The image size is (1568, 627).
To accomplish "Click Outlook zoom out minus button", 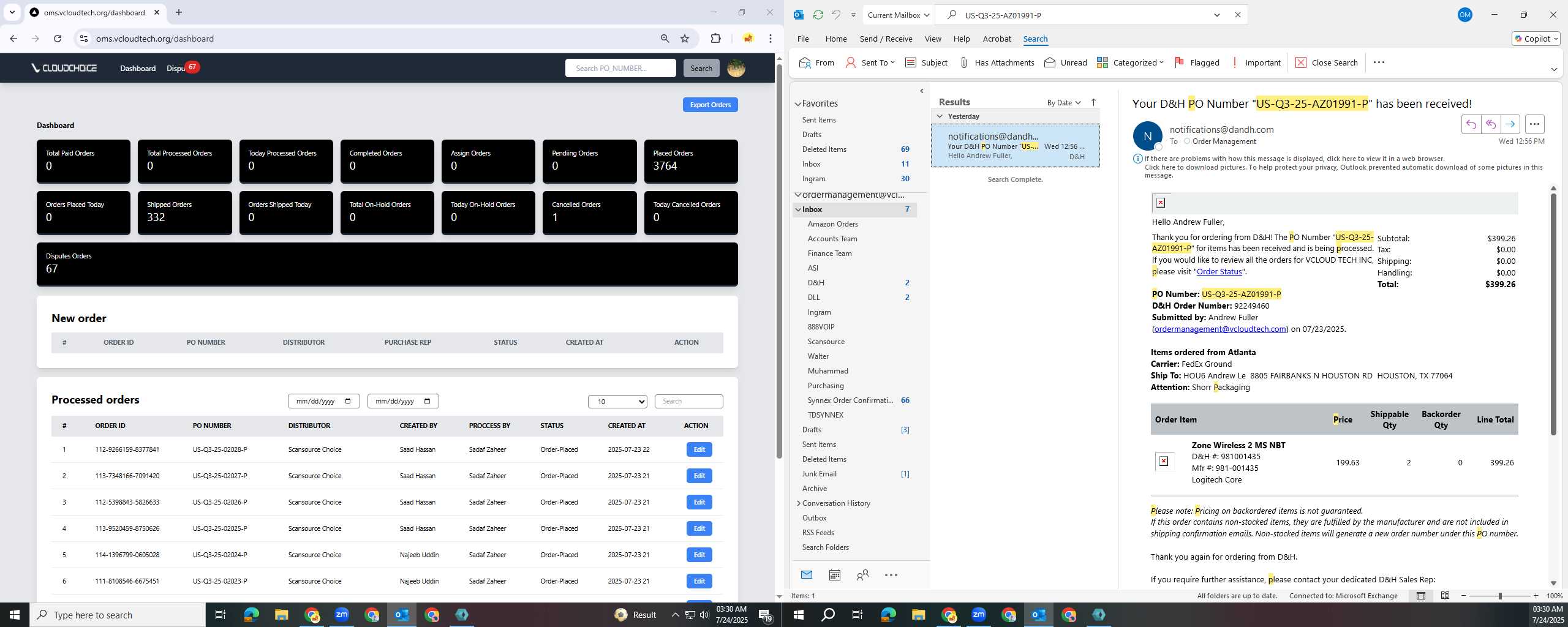I will 1464,596.
